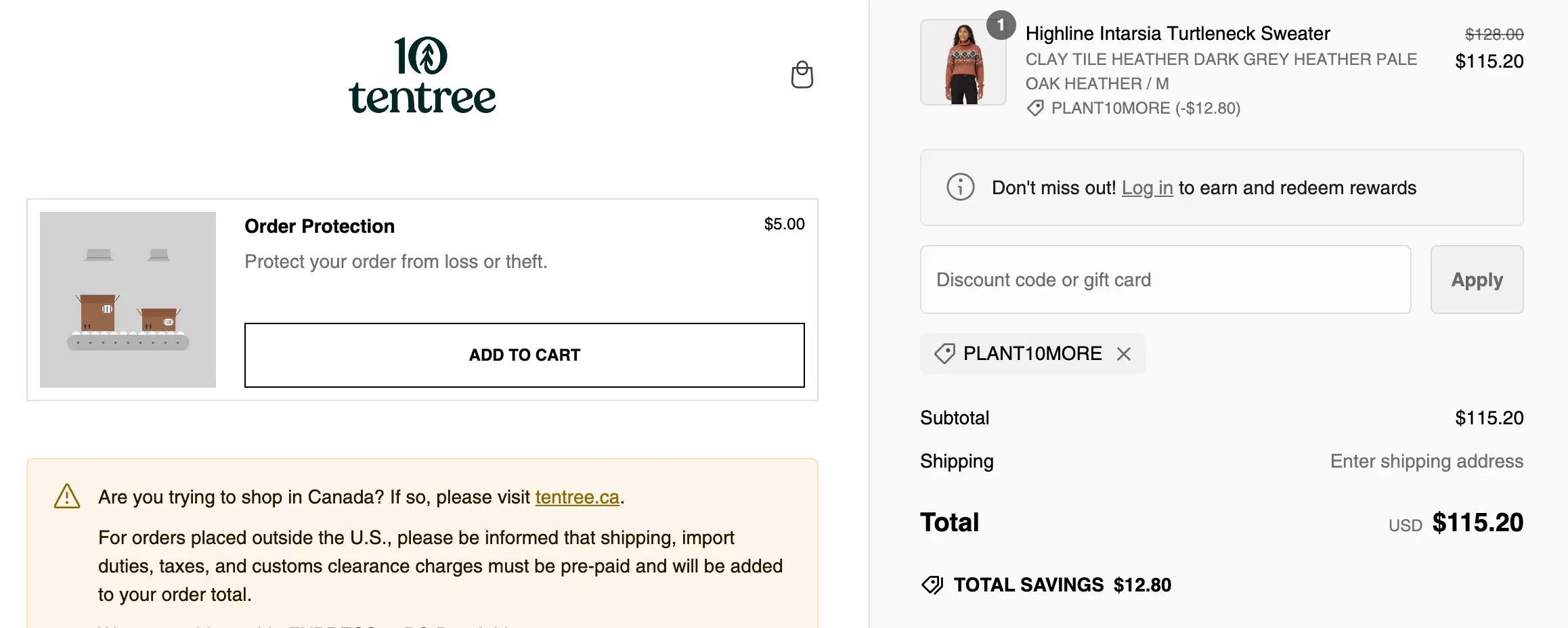The width and height of the screenshot is (1568, 628).
Task: Remove the PLANT10MORE discount code
Action: point(1124,354)
